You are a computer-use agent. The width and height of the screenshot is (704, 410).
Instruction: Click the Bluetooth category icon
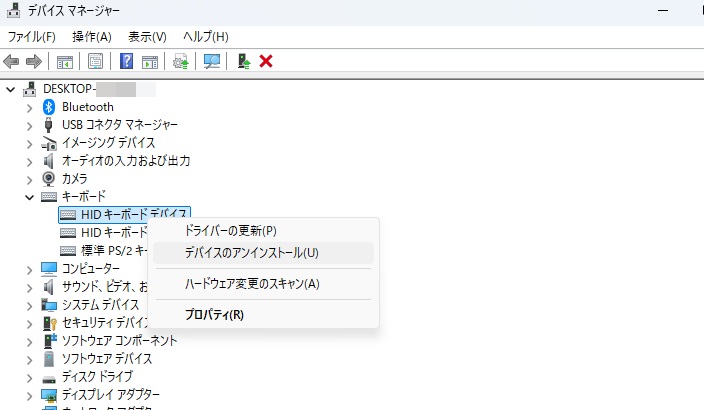[48, 107]
